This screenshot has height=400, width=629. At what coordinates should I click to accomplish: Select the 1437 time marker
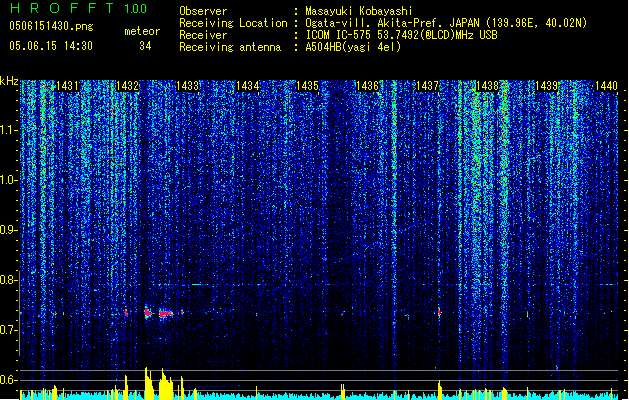point(427,86)
